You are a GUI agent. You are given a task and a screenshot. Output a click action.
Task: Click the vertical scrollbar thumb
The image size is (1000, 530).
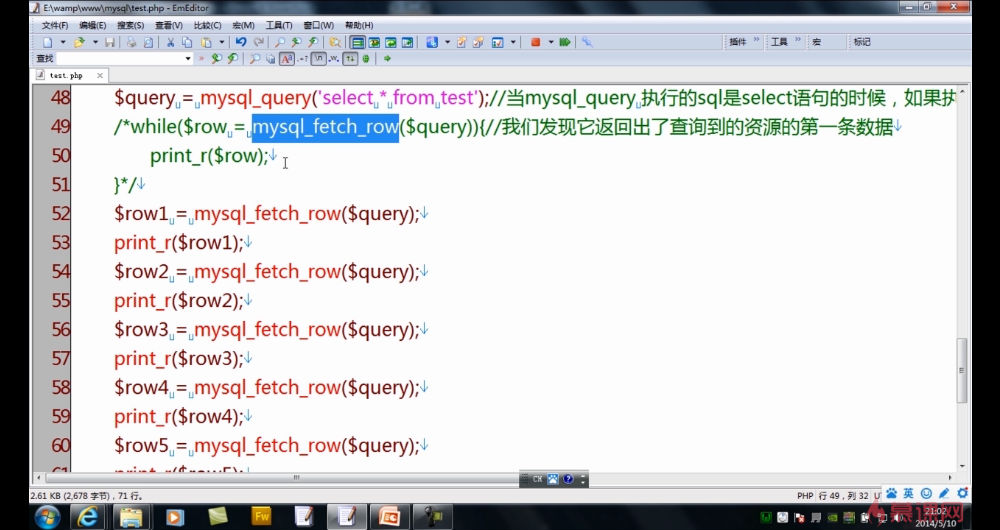(x=962, y=370)
